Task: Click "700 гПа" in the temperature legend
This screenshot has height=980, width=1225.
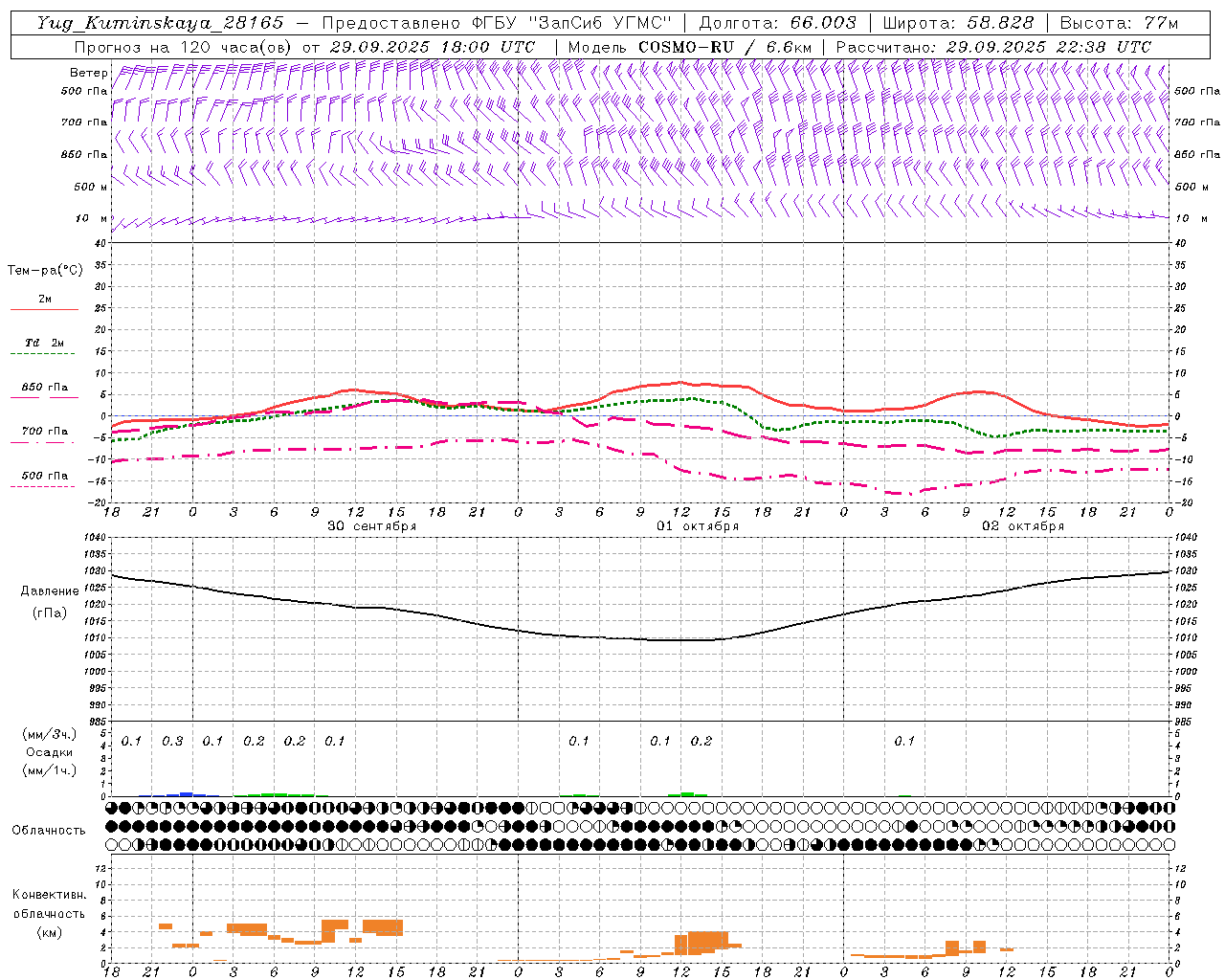Action: pyautogui.click(x=44, y=432)
